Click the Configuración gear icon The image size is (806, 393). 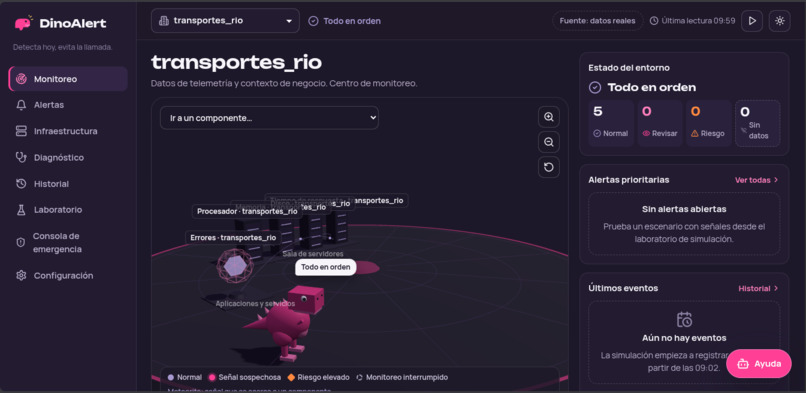pos(21,275)
